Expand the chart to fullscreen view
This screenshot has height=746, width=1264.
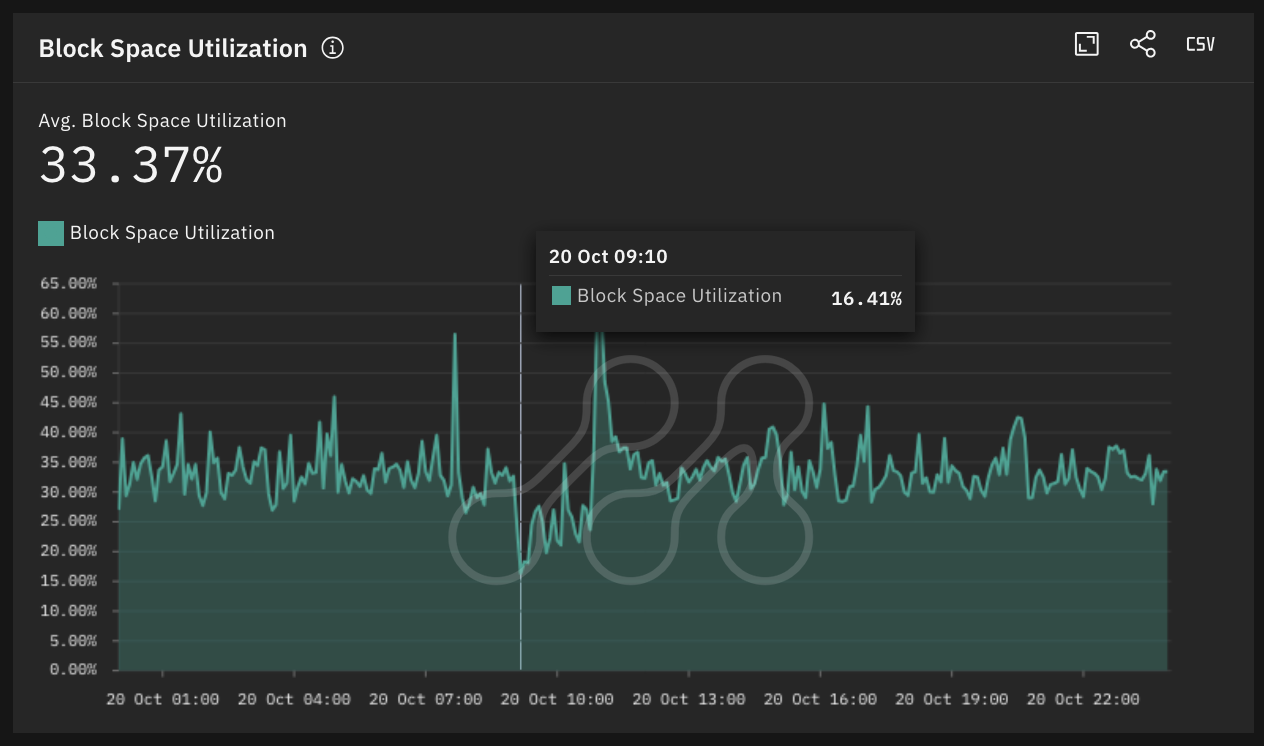pyautogui.click(x=1086, y=44)
